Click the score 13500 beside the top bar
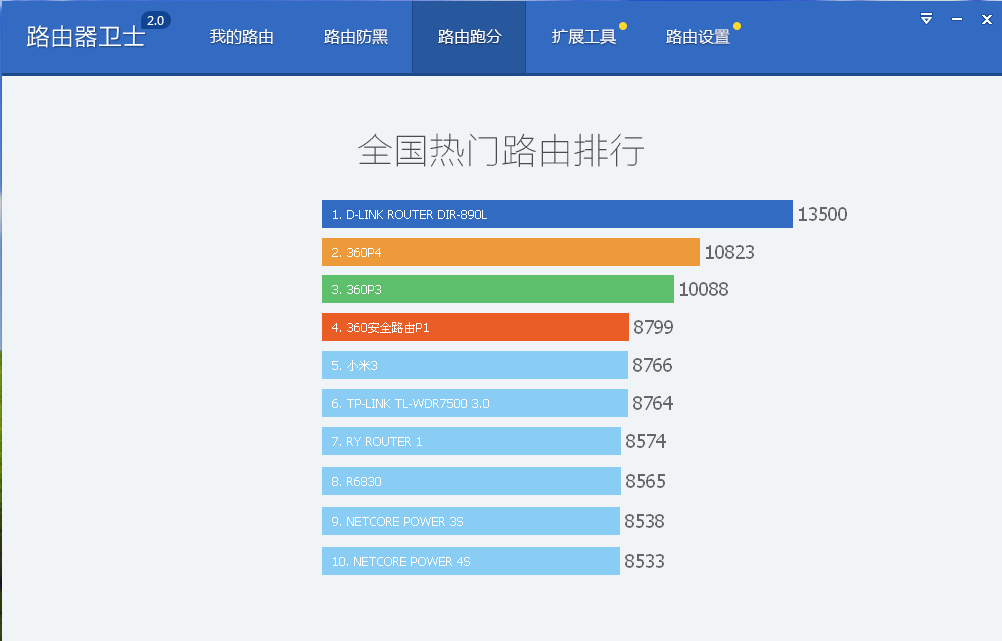The height and width of the screenshot is (641, 1002). (821, 213)
